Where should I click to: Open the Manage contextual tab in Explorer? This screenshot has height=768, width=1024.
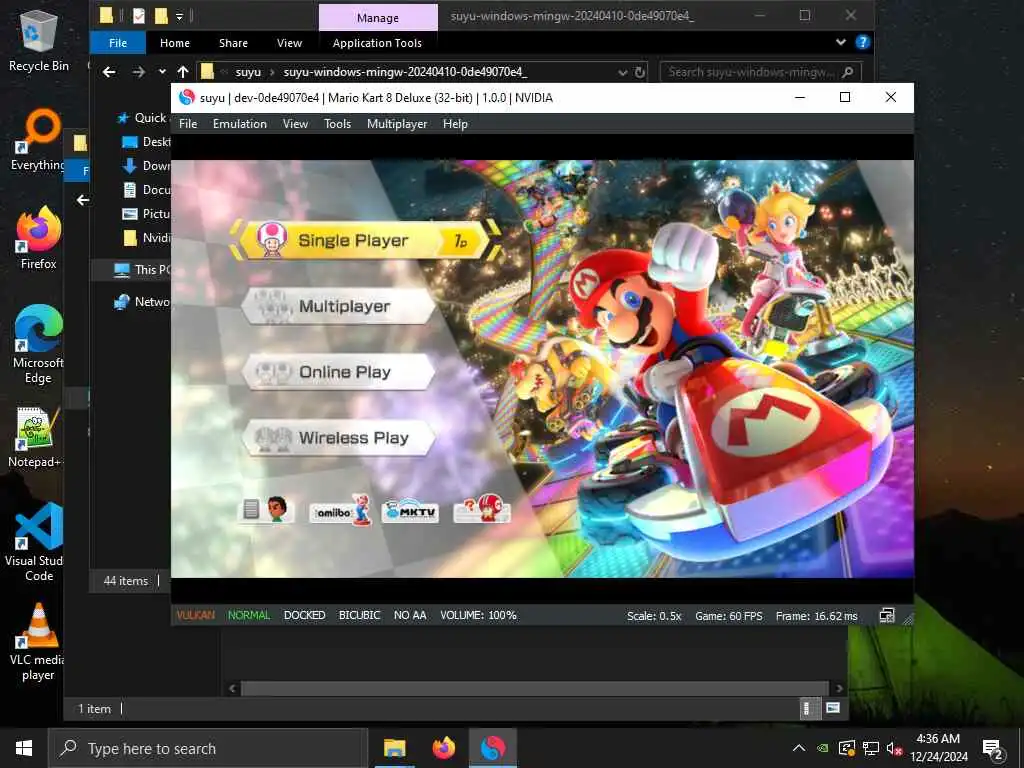click(x=377, y=18)
